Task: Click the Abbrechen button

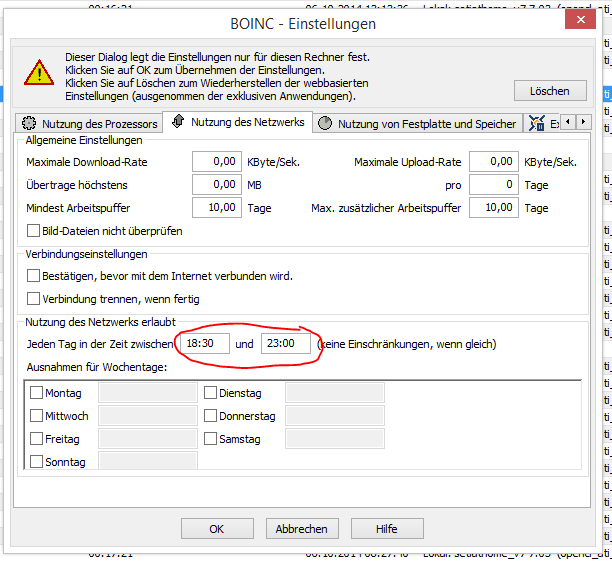Action: point(302,529)
